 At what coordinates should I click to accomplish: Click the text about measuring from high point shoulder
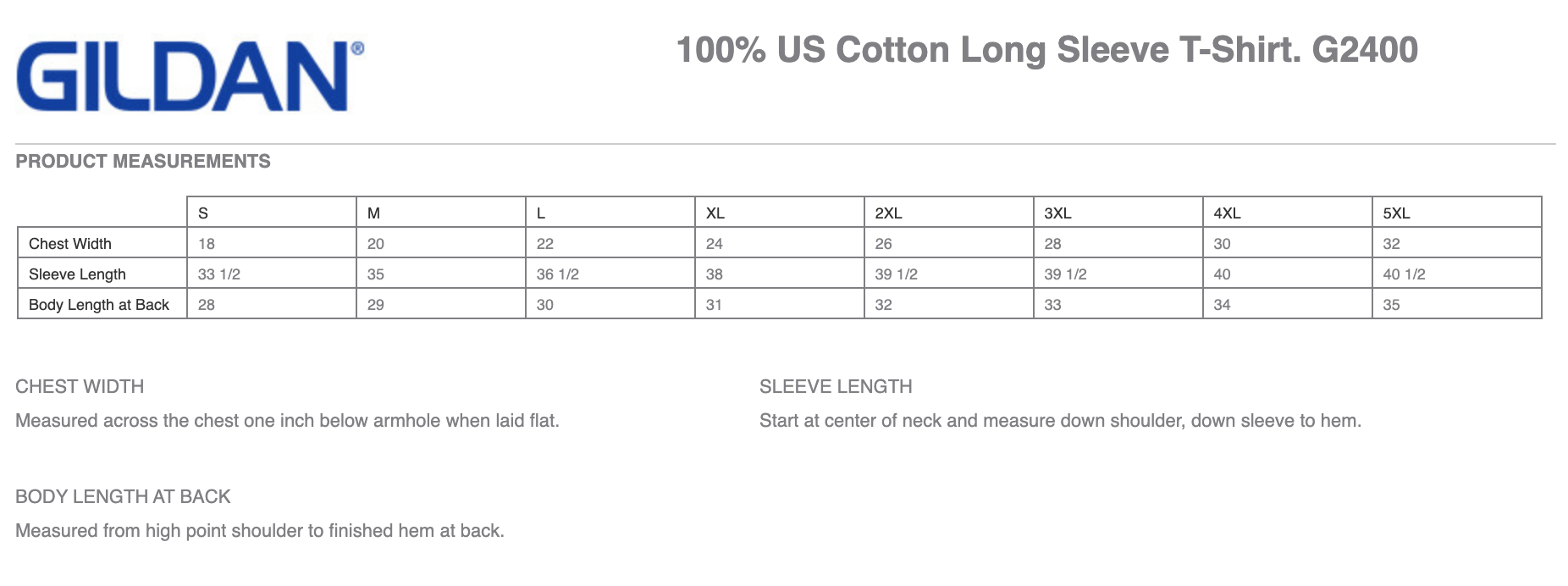click(260, 531)
